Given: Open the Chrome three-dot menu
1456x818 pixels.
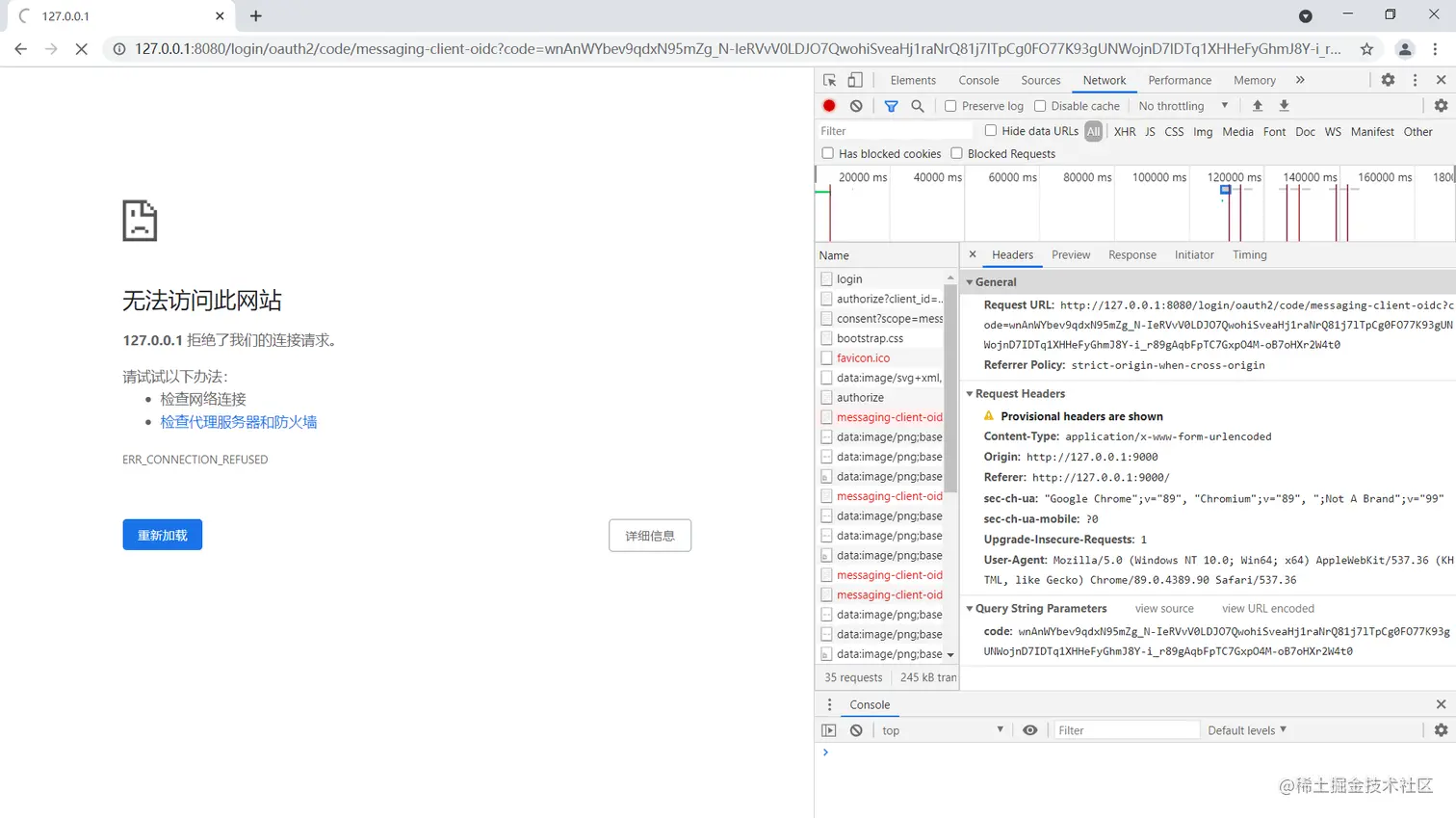Looking at the screenshot, I should 1435,49.
